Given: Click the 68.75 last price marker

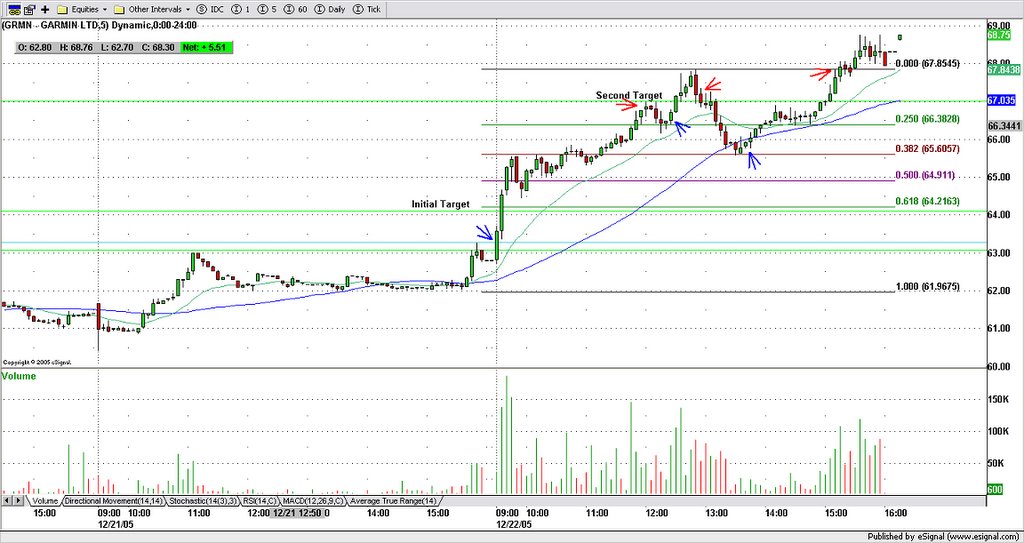Looking at the screenshot, I should click(x=1000, y=35).
